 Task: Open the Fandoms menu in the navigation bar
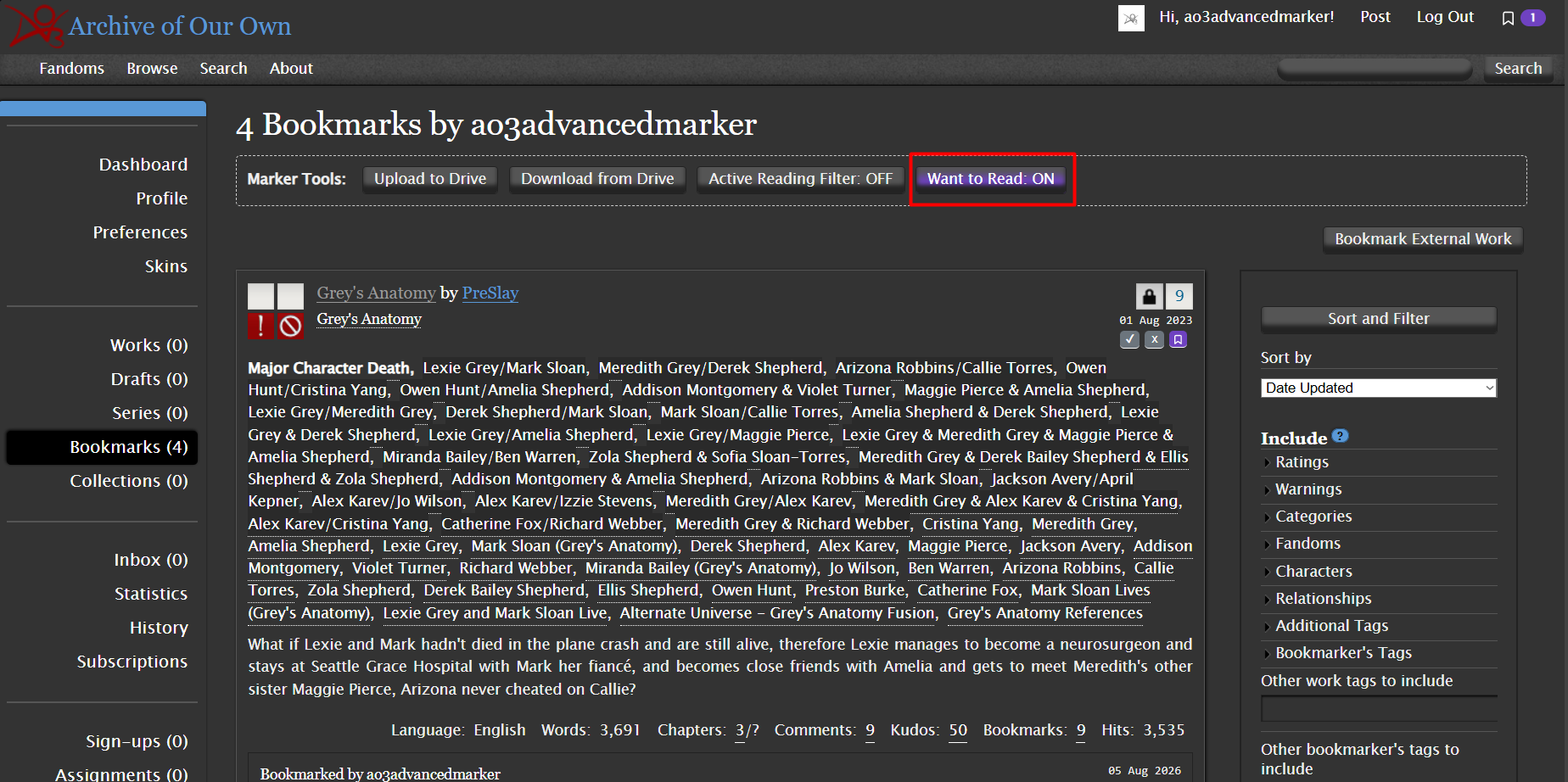[72, 69]
